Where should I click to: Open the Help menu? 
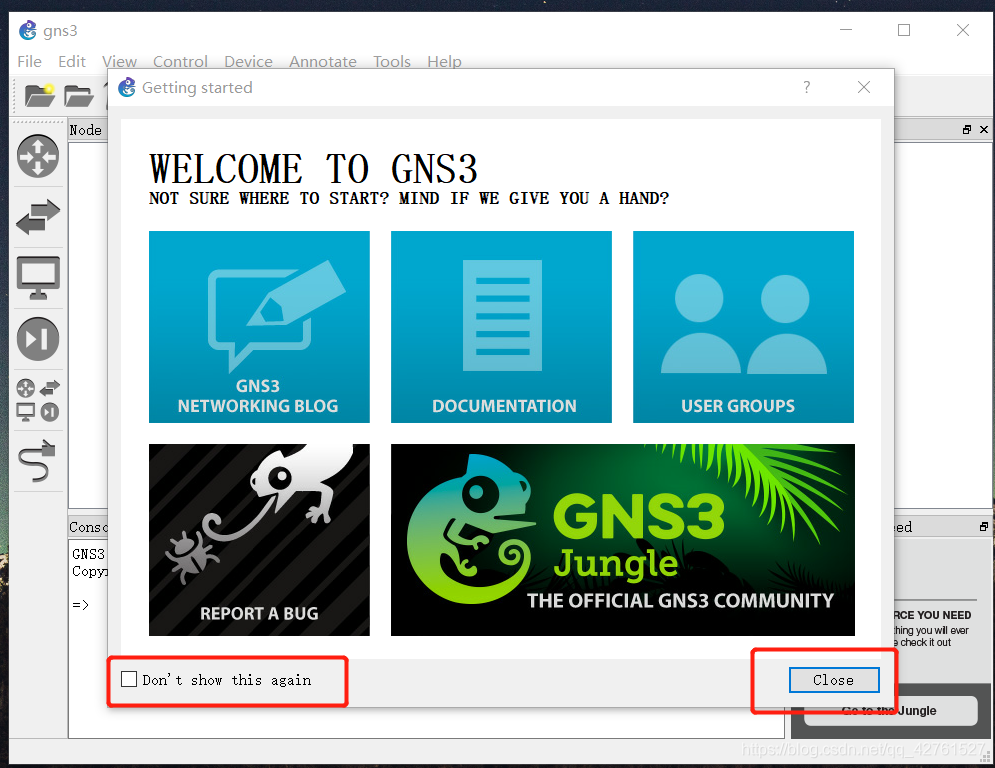444,62
